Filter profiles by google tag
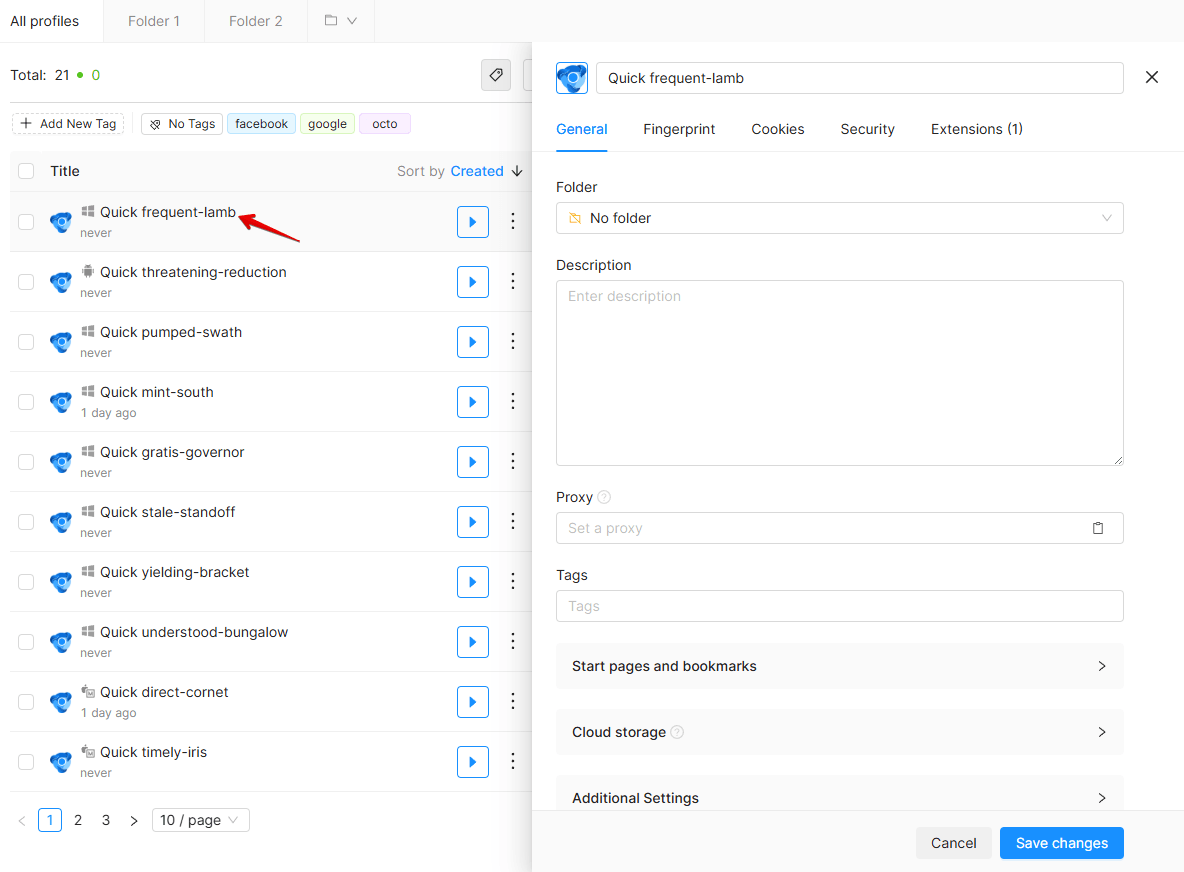 (x=327, y=124)
